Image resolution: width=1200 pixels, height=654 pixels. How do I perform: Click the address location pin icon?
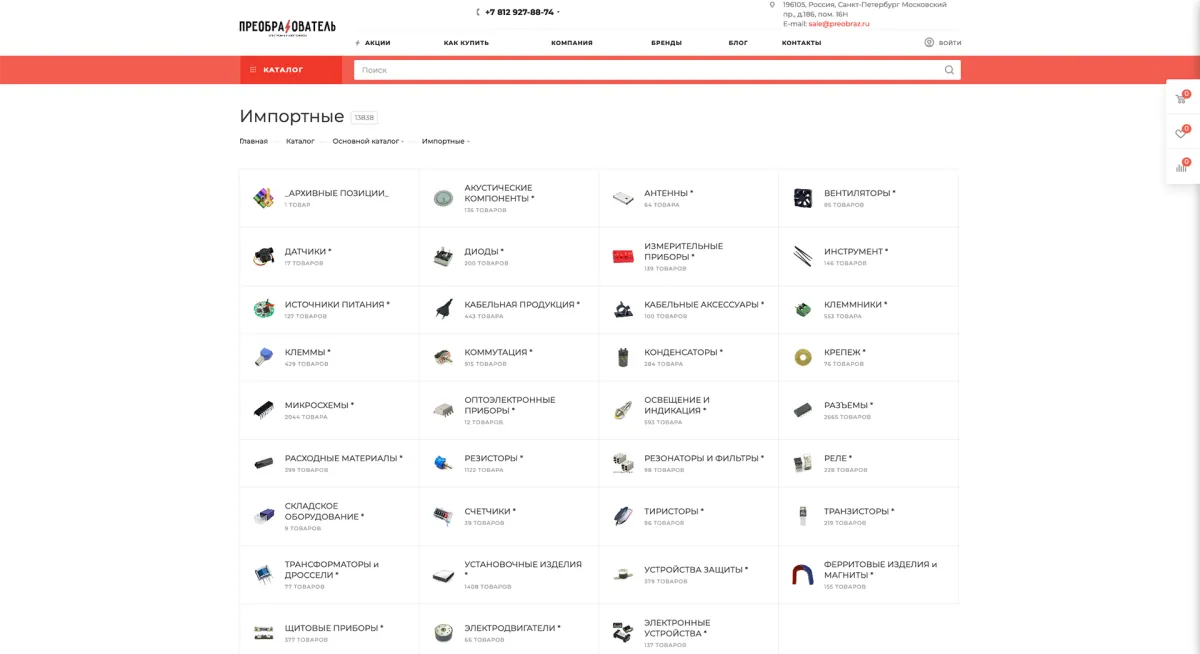(772, 5)
